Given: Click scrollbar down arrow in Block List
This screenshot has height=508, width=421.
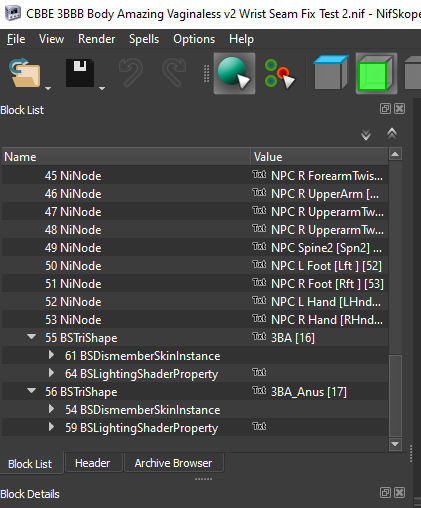Looking at the screenshot, I should tap(395, 444).
